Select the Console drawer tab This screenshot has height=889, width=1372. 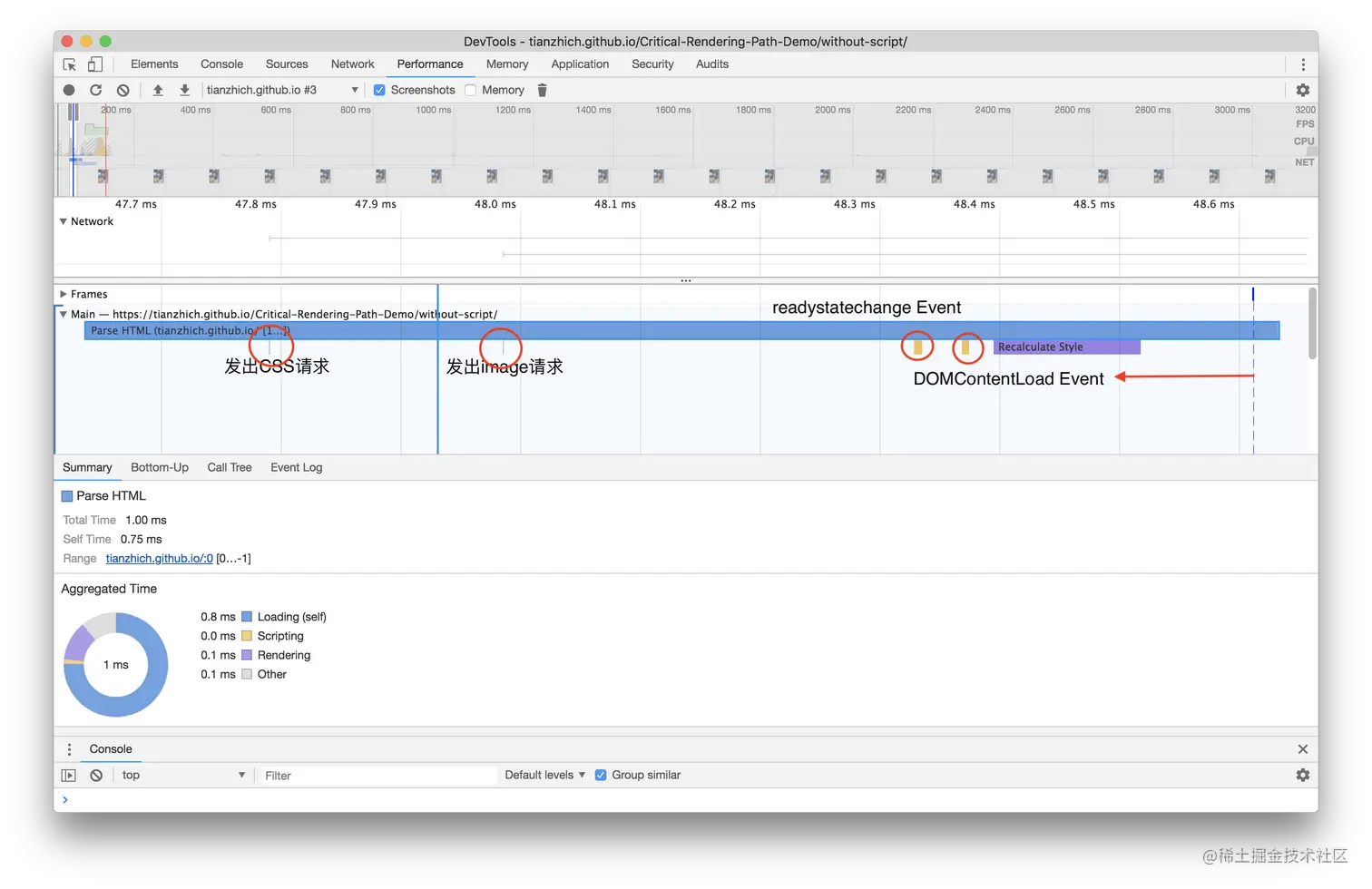point(111,749)
